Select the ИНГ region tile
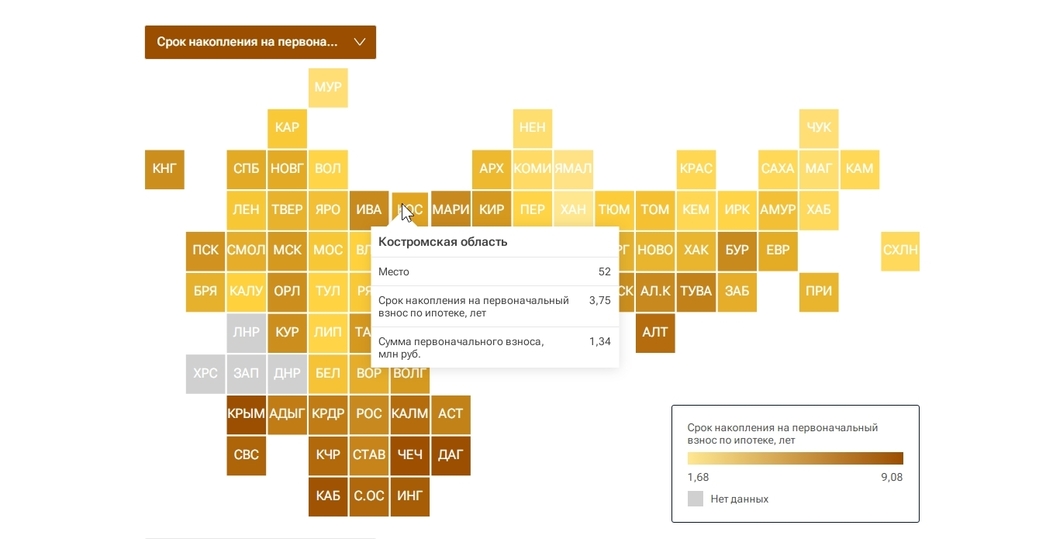This screenshot has width=1046, height=539. [x=410, y=496]
